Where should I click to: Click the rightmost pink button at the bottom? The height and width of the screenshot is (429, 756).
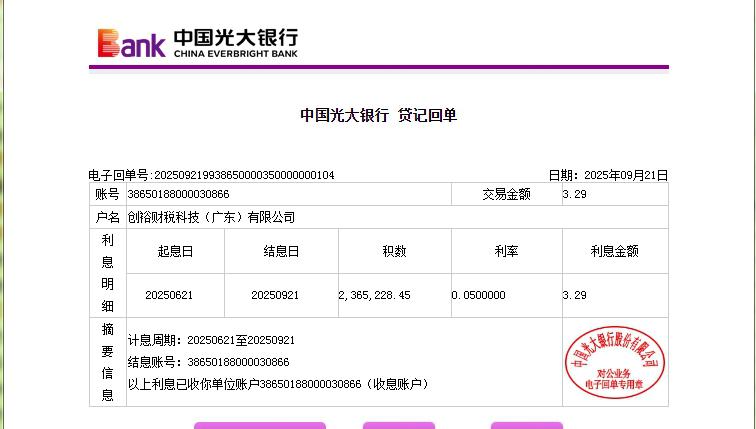click(526, 425)
